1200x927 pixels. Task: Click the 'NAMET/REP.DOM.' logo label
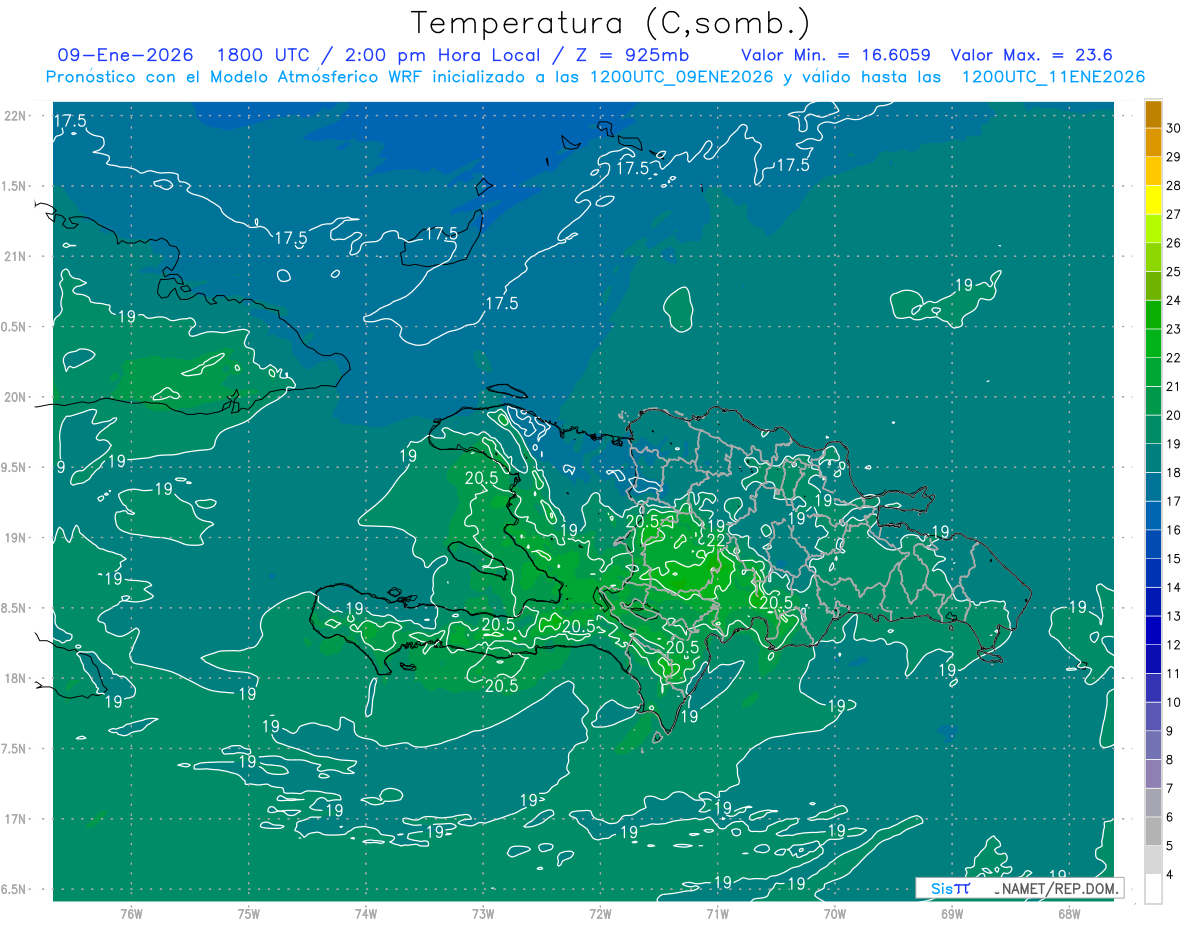click(x=1058, y=888)
